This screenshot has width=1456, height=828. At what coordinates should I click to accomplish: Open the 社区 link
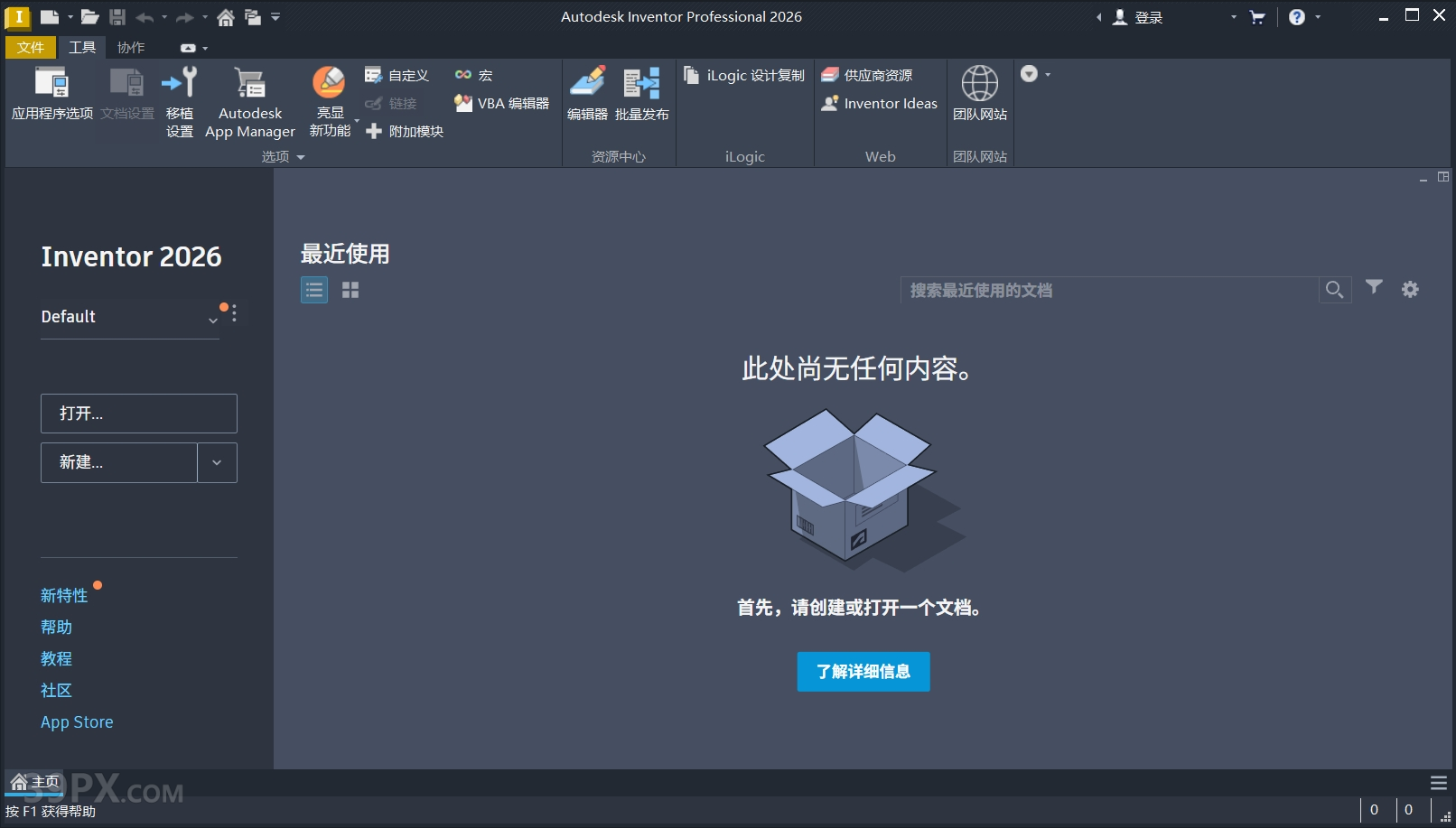click(56, 690)
